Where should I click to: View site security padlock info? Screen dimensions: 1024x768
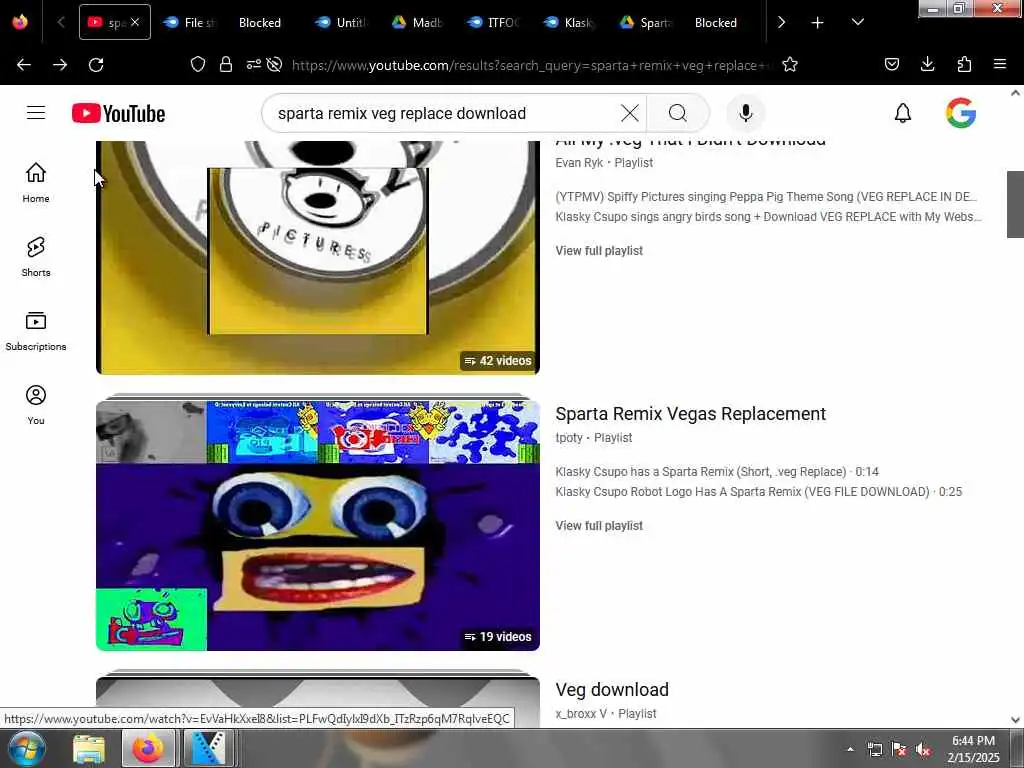[x=226, y=64]
